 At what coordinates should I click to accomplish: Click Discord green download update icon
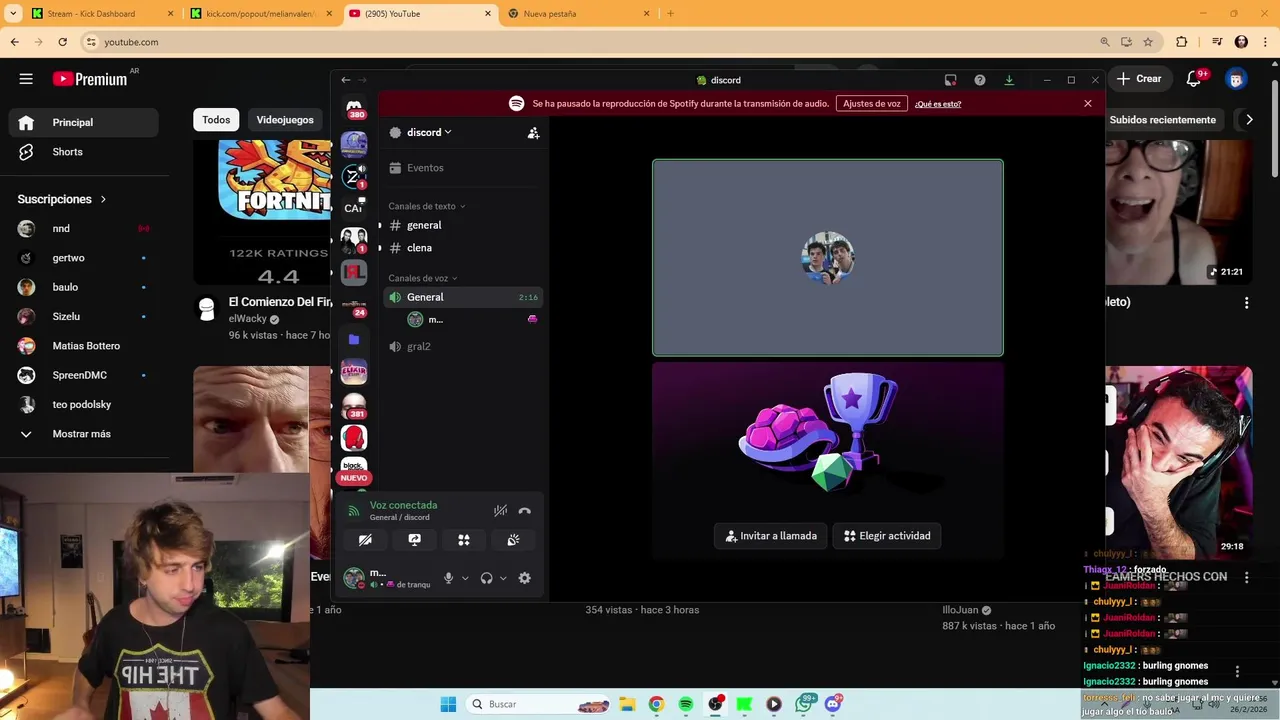pos(1009,80)
